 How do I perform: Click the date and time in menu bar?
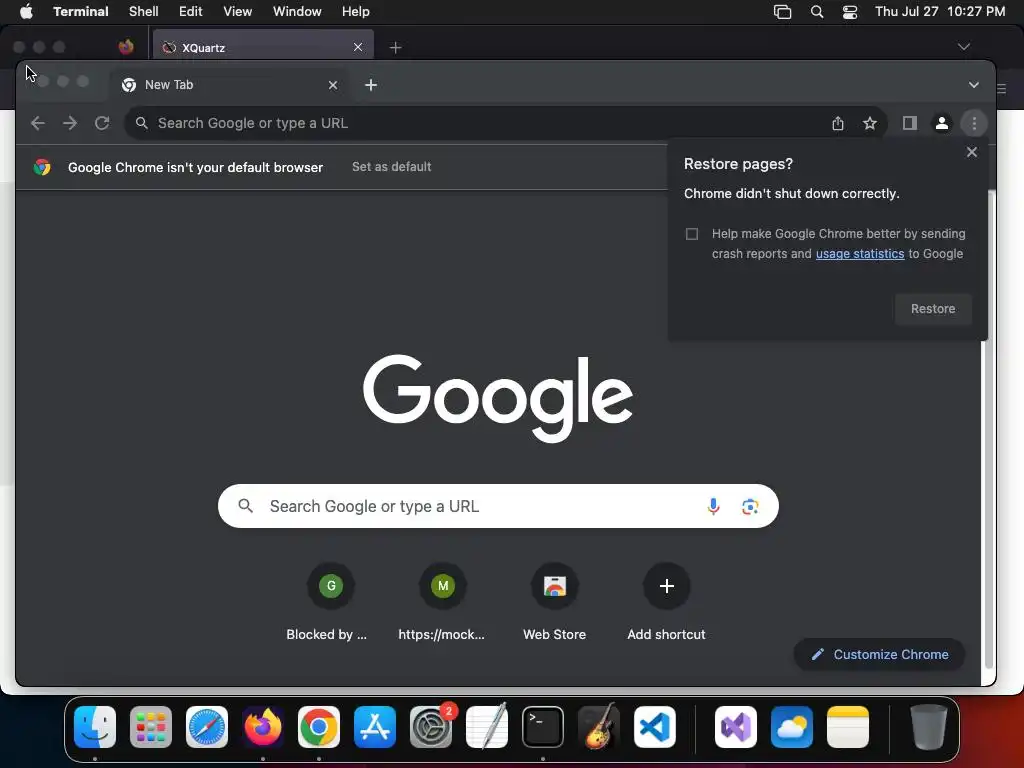tap(940, 12)
